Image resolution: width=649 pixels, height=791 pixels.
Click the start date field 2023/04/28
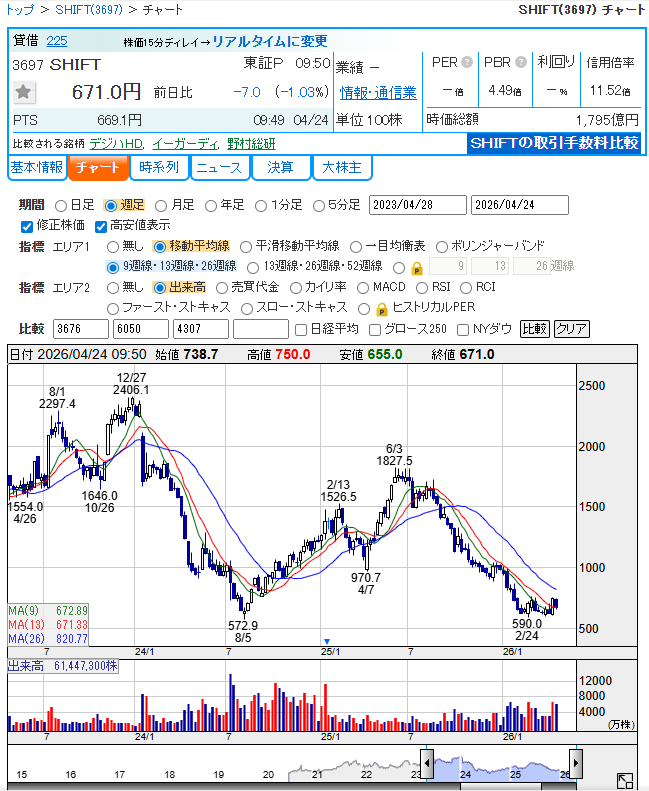(418, 205)
